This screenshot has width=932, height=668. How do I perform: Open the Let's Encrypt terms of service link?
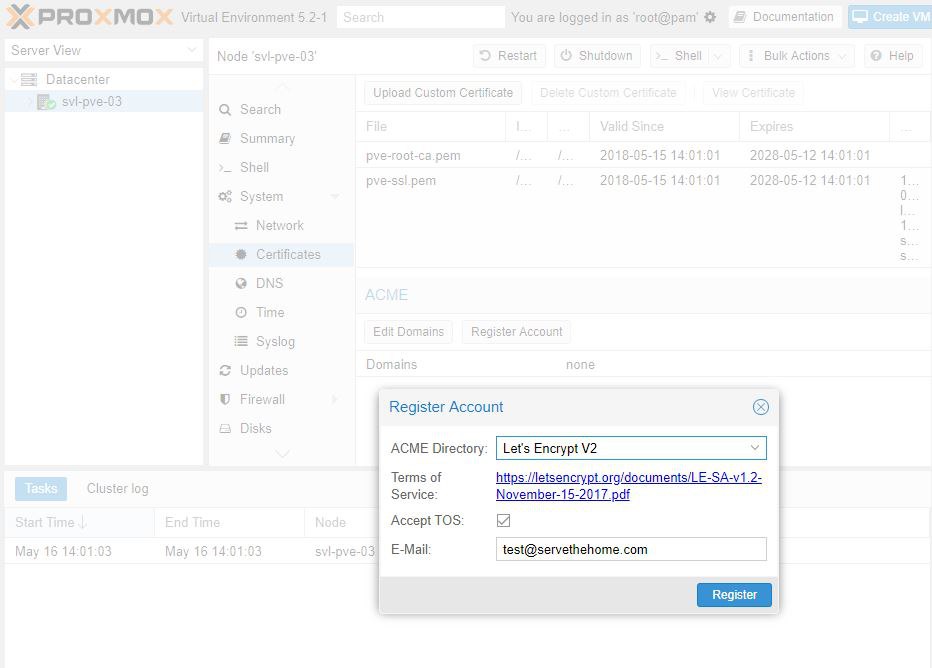pos(628,486)
